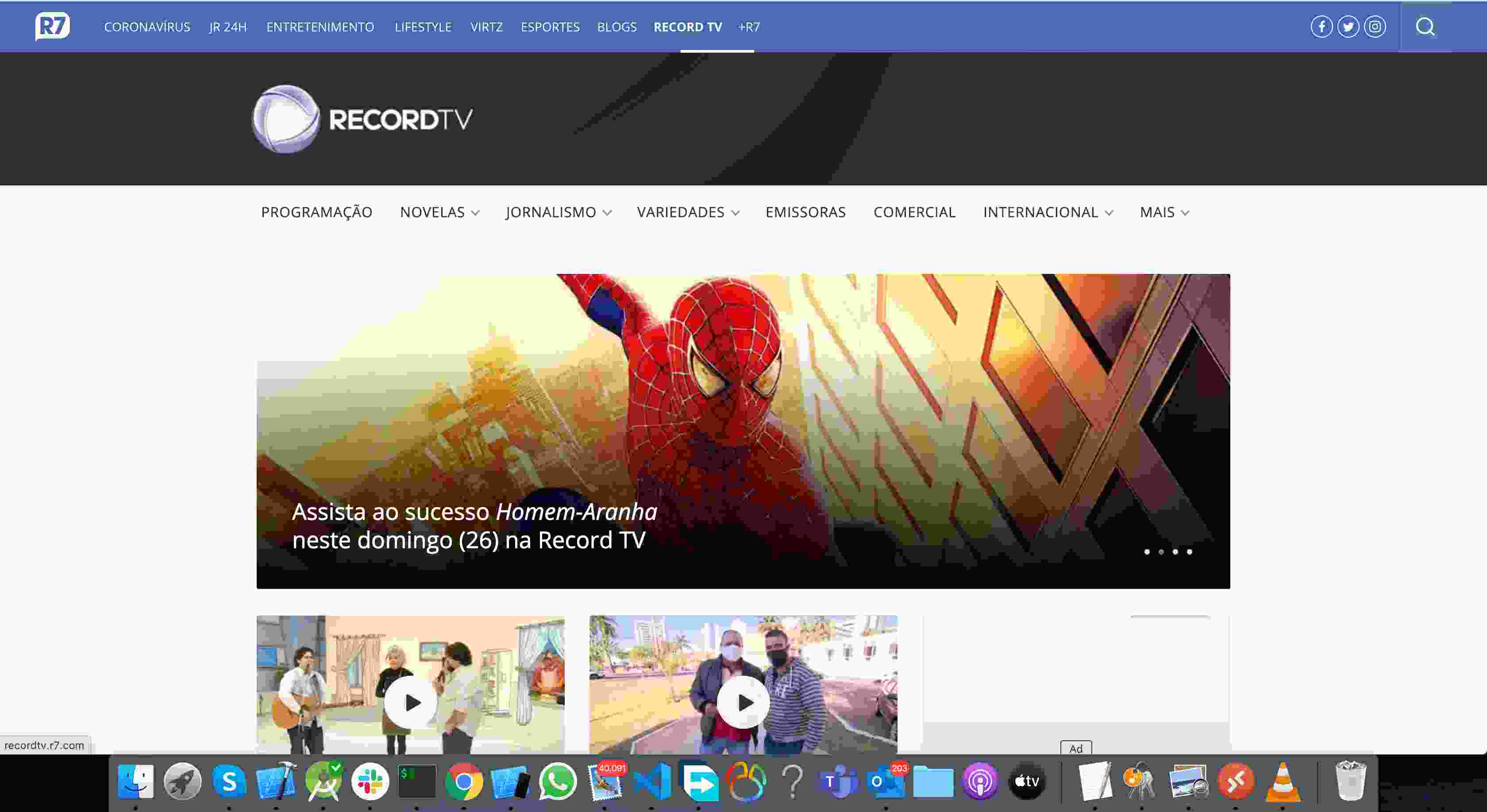Open the CORONAVÍRUS section
This screenshot has width=1487, height=812.
coord(147,27)
